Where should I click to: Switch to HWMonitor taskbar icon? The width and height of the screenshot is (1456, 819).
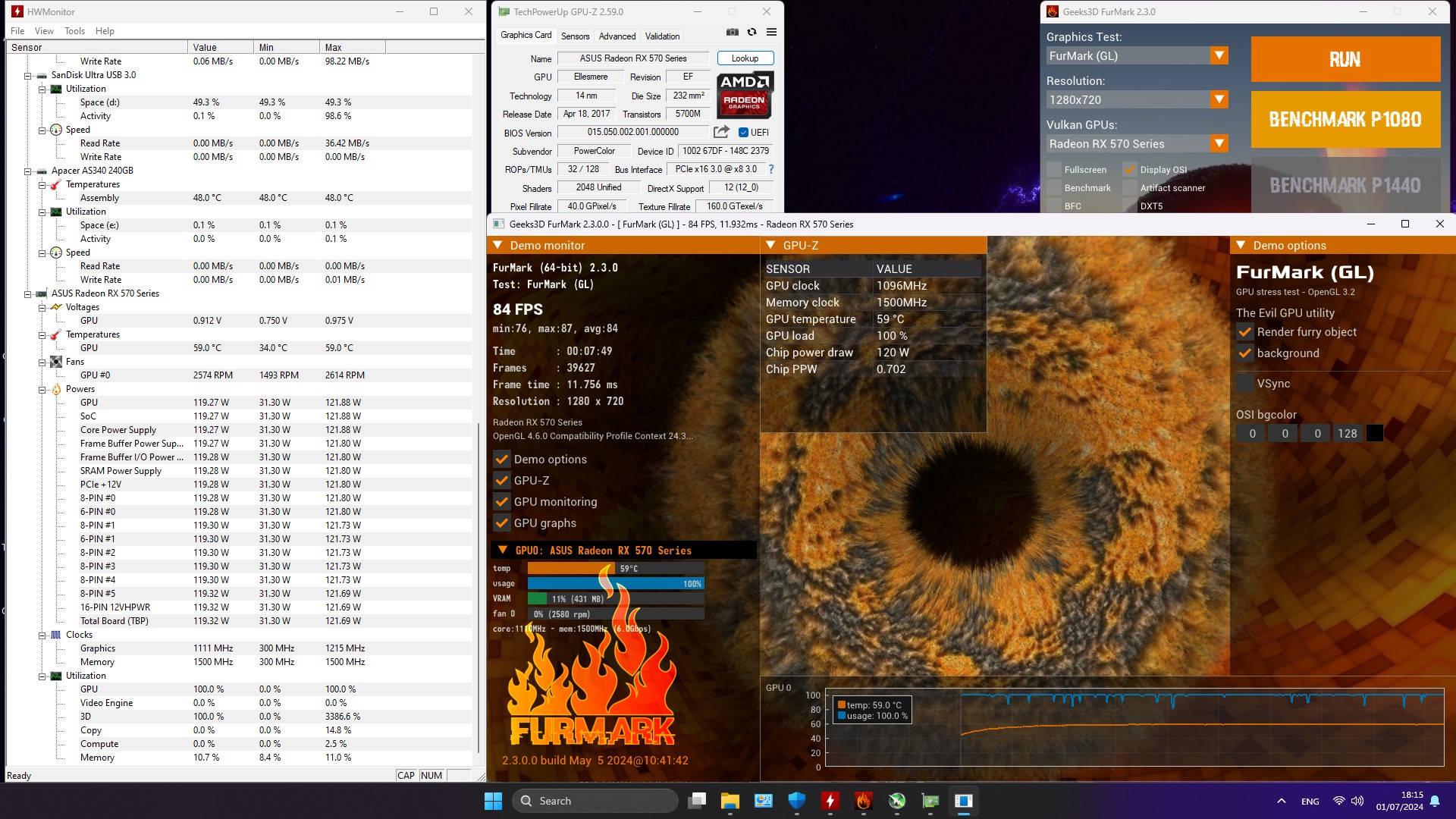pyautogui.click(x=830, y=801)
